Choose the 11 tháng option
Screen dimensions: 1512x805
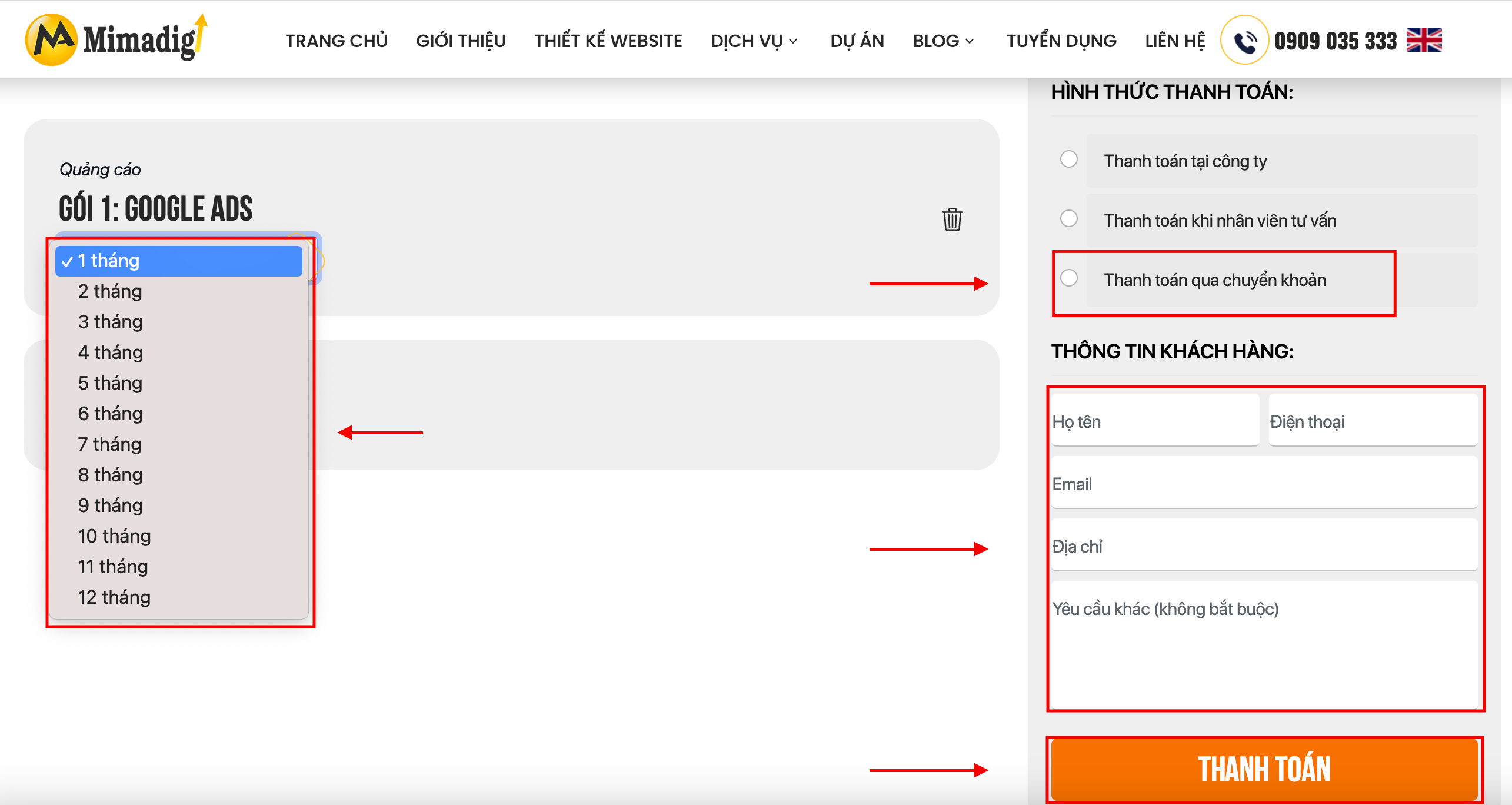[x=179, y=567]
